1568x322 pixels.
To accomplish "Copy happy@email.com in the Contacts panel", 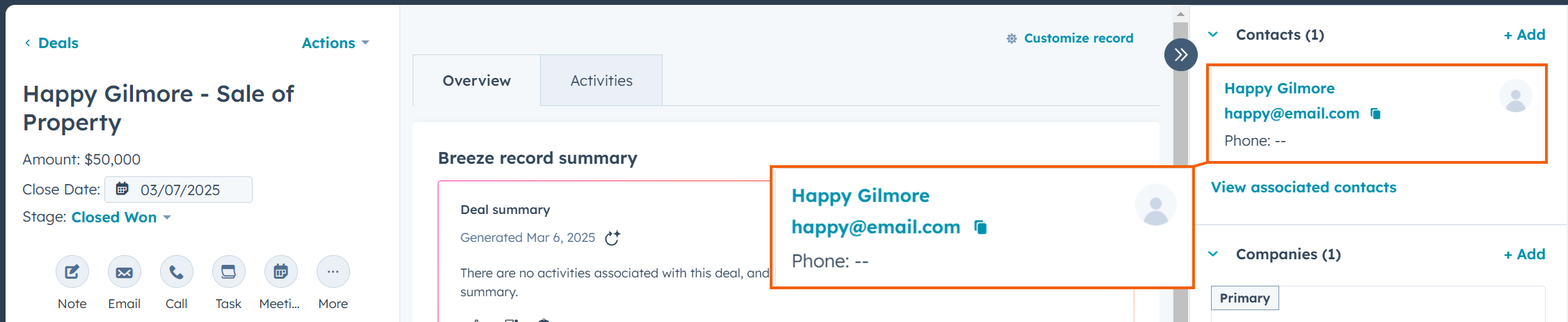I will tap(1375, 114).
